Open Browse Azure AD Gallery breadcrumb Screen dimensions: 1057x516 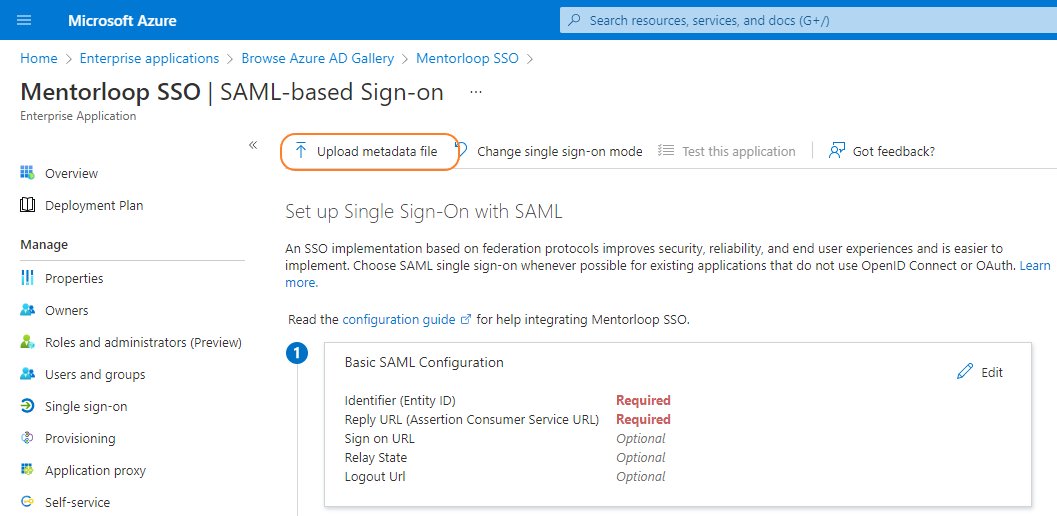tap(318, 59)
